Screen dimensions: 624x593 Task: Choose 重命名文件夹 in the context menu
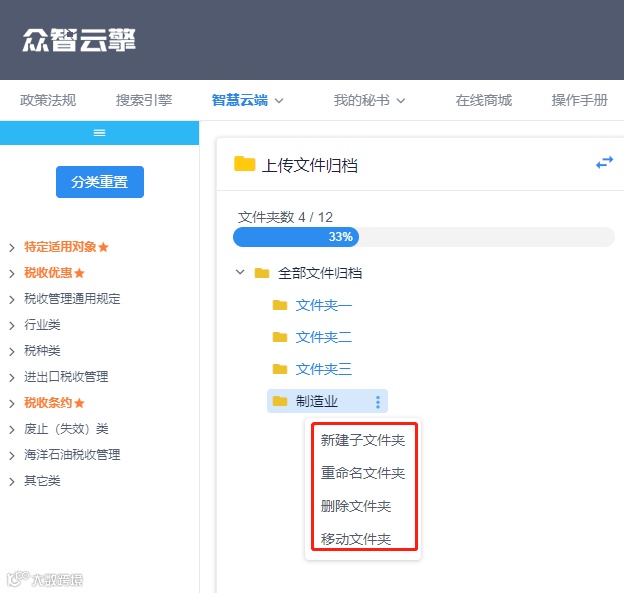coord(363,473)
